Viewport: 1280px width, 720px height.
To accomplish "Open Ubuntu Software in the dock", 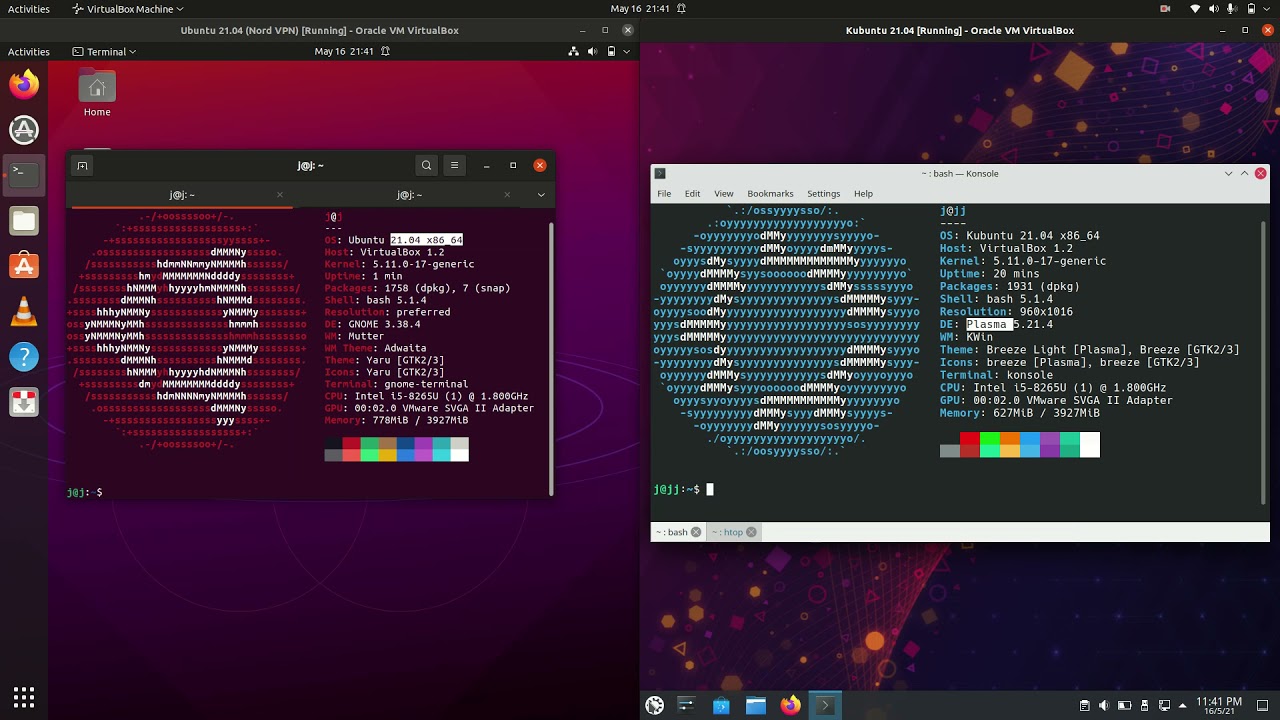I will pyautogui.click(x=24, y=266).
